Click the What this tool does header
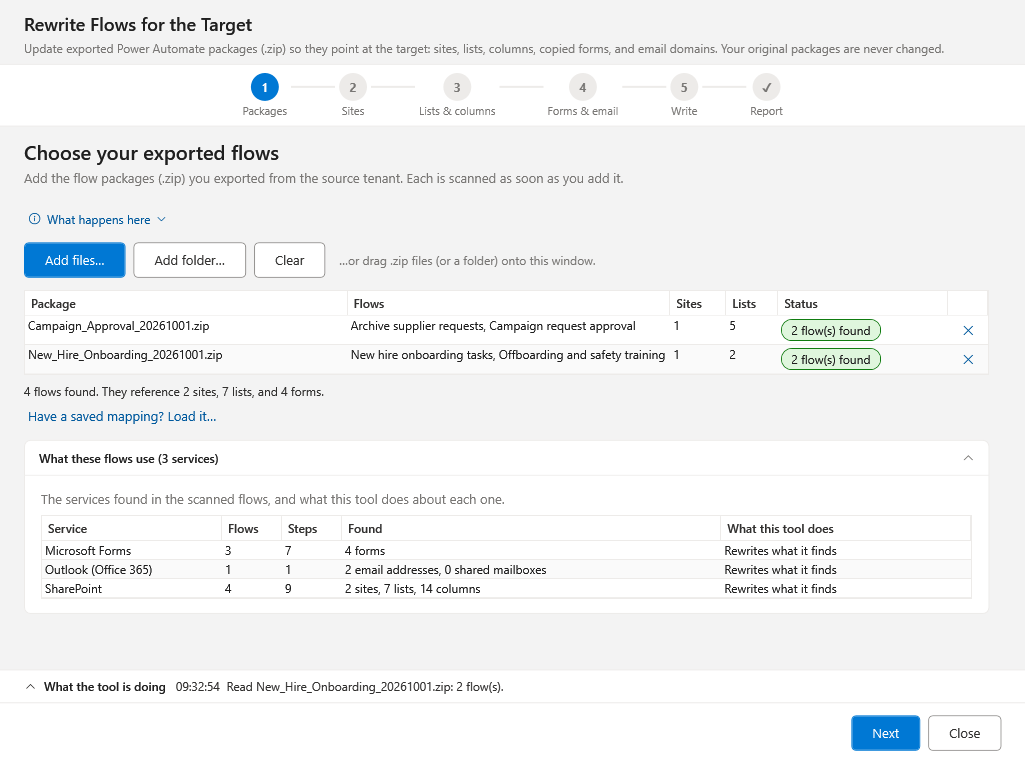Screen dimensions: 1025x762 pos(846,528)
